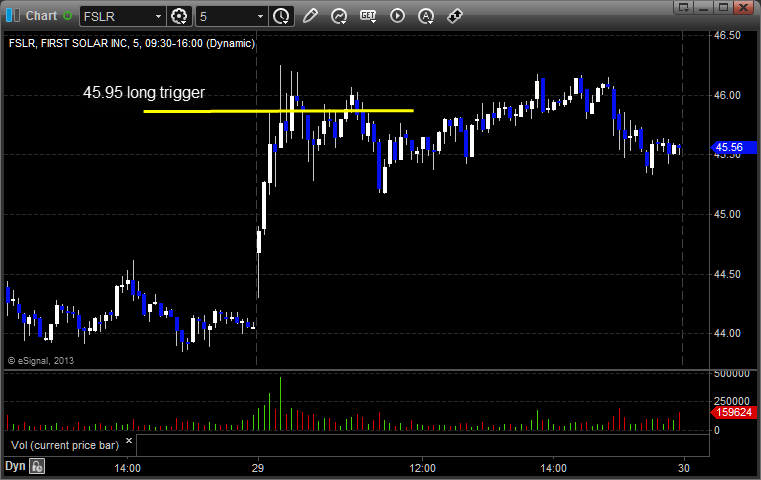Click the Dyn label at bottom left
Screen dimensions: 761x480
point(15,466)
